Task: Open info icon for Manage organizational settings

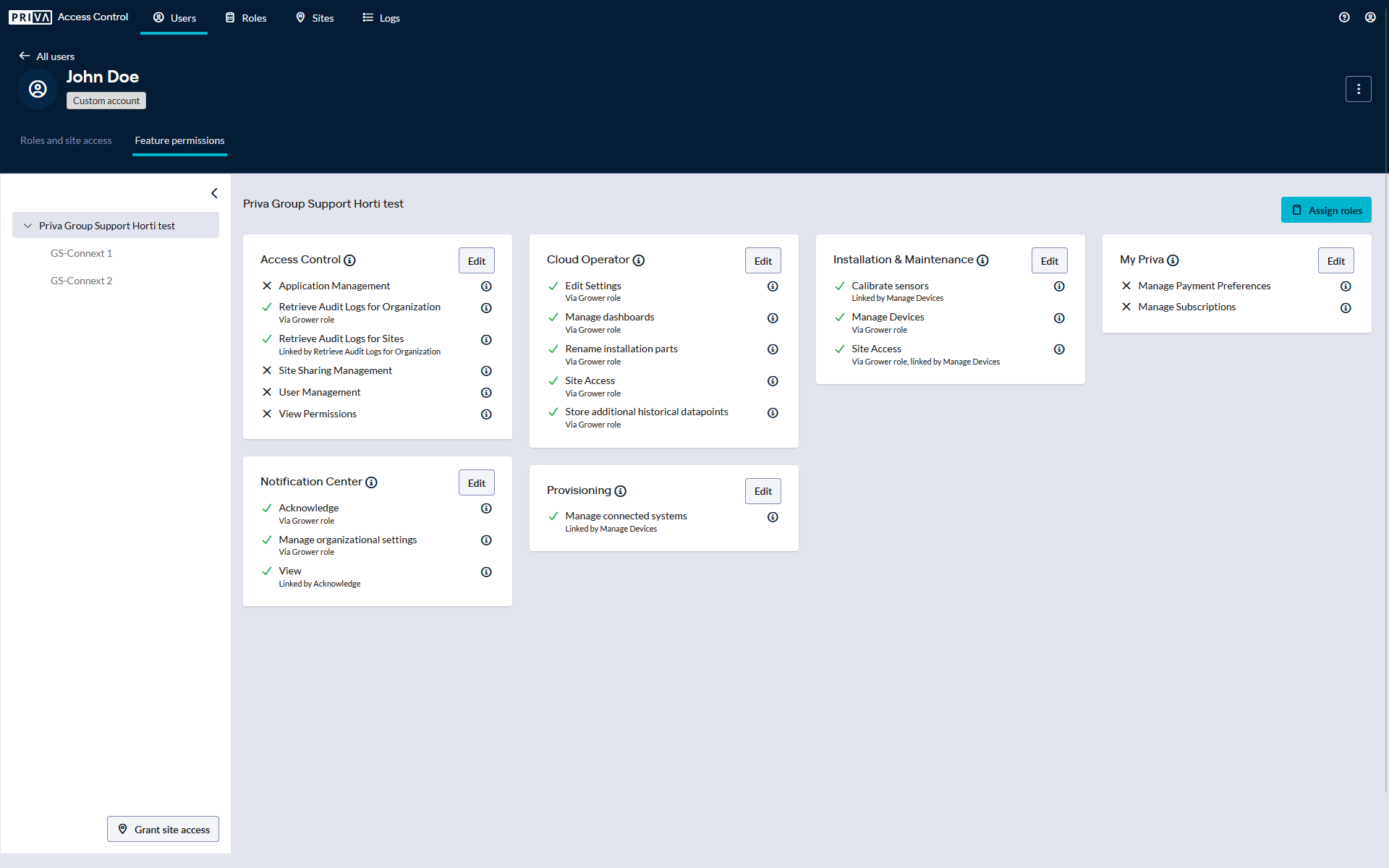Action: tap(486, 540)
